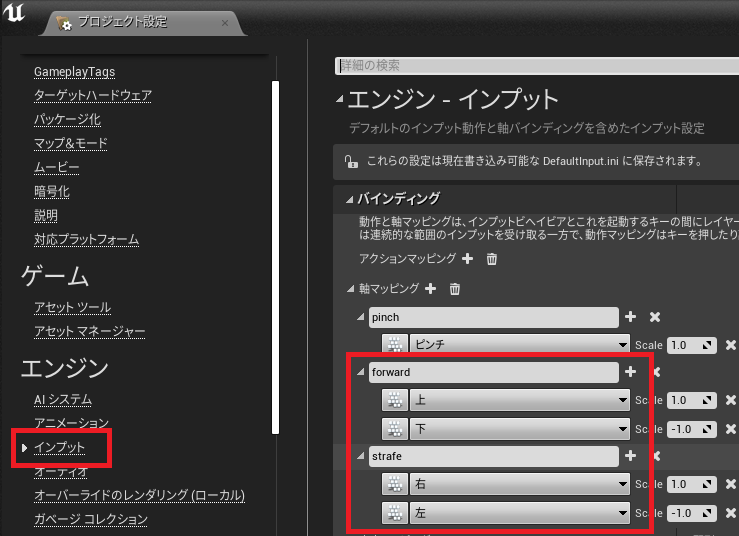Delete all 軸マッピング with trash icon
Image resolution: width=739 pixels, height=536 pixels.
454,289
